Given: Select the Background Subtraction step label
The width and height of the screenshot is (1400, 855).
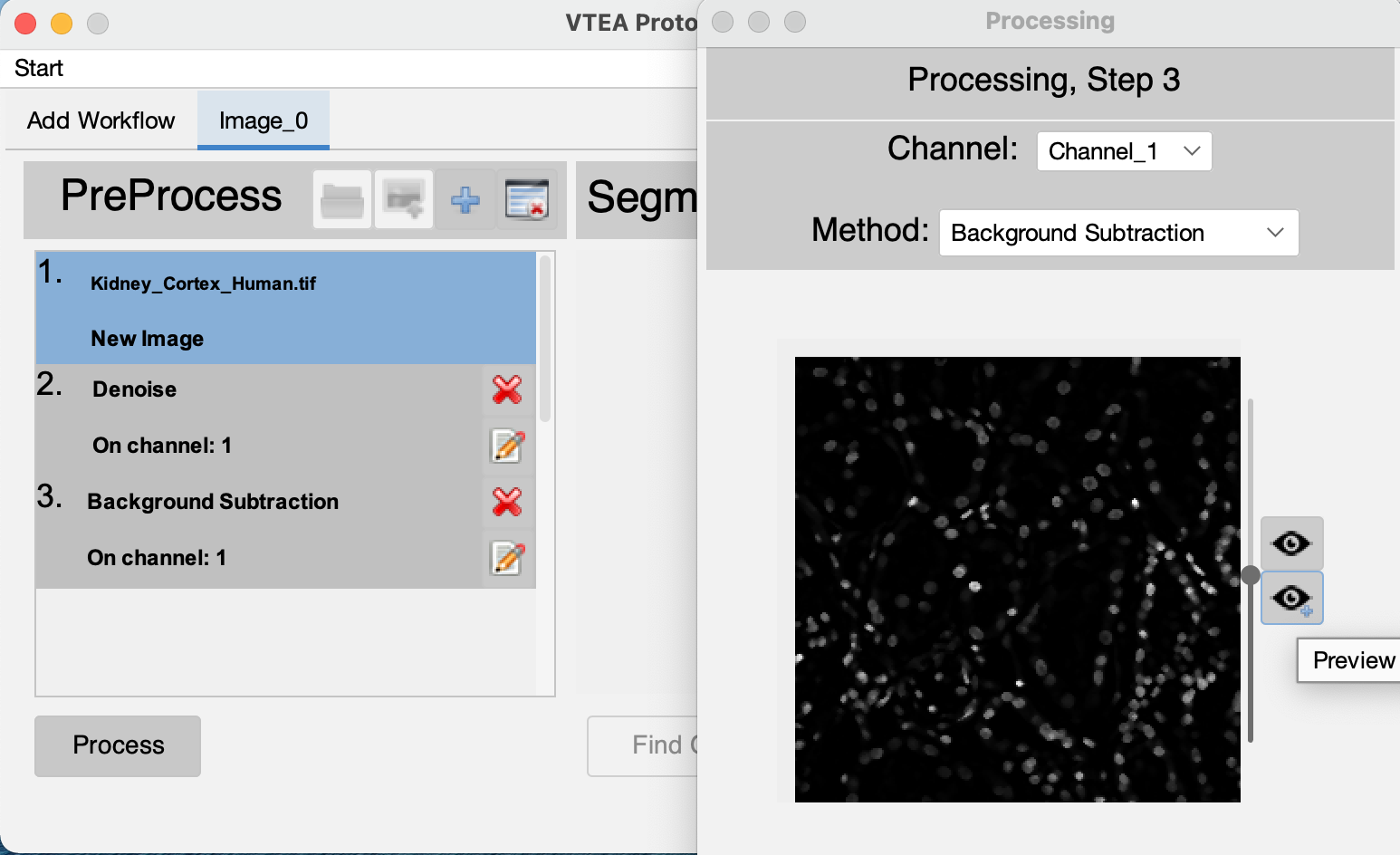Looking at the screenshot, I should pyautogui.click(x=213, y=502).
